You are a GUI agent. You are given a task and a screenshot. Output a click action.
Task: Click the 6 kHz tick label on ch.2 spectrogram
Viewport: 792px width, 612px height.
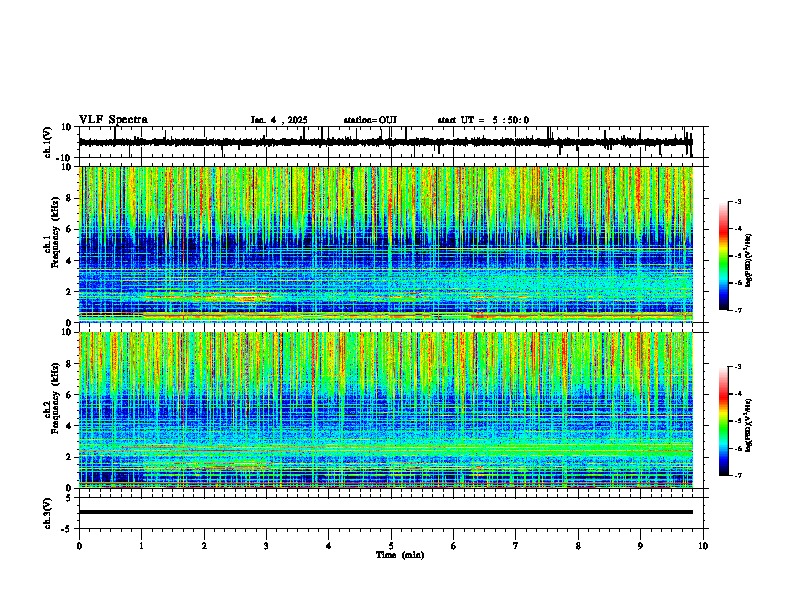coord(69,395)
